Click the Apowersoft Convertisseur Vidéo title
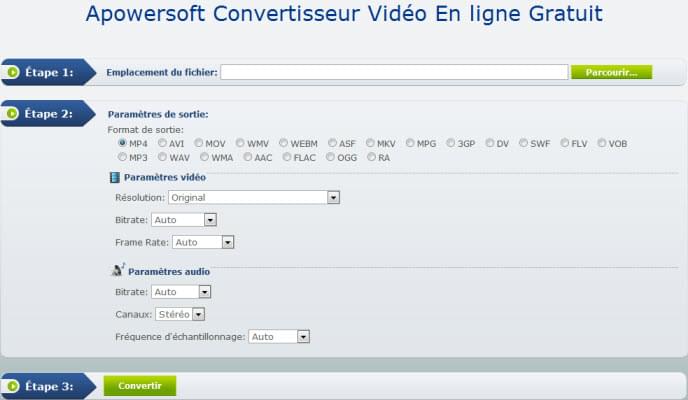 [x=344, y=14]
